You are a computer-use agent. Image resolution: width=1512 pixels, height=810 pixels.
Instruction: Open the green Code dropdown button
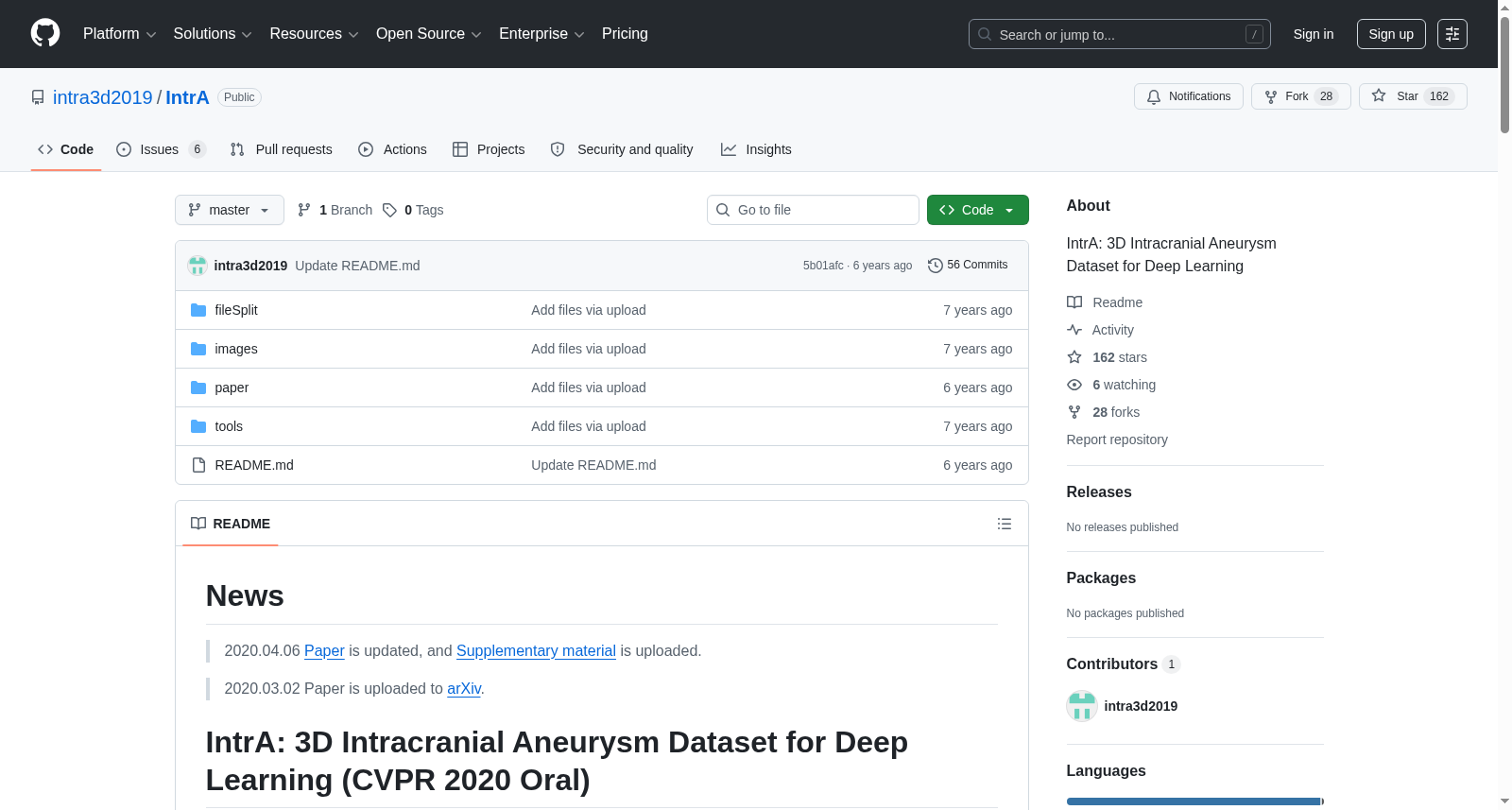978,210
